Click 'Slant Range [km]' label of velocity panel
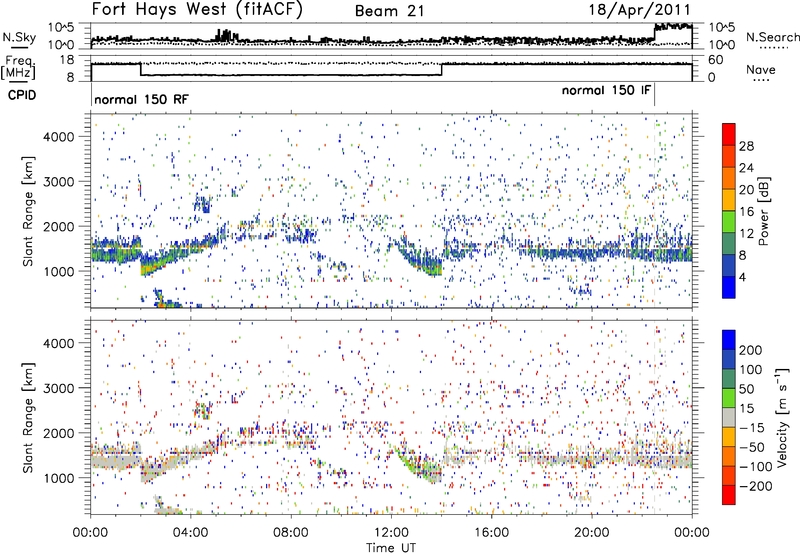This screenshot has width=800, height=554. pos(28,417)
